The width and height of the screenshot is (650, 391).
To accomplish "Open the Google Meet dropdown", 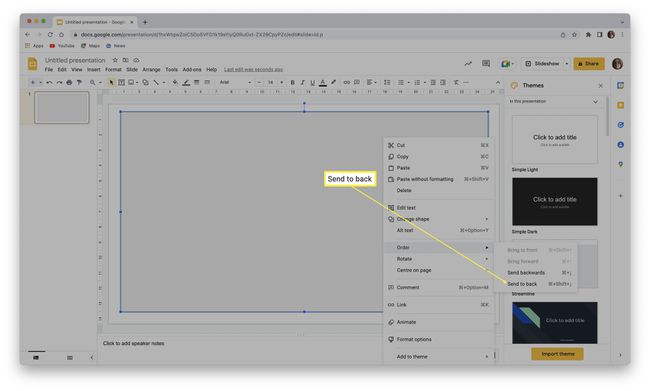I will (x=507, y=64).
